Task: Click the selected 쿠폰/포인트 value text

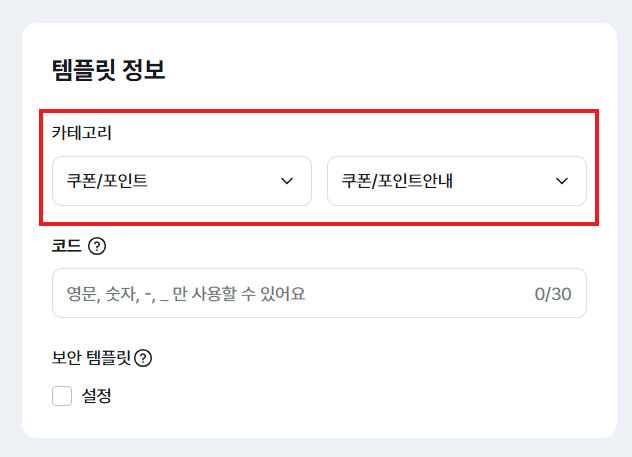Action: point(107,181)
